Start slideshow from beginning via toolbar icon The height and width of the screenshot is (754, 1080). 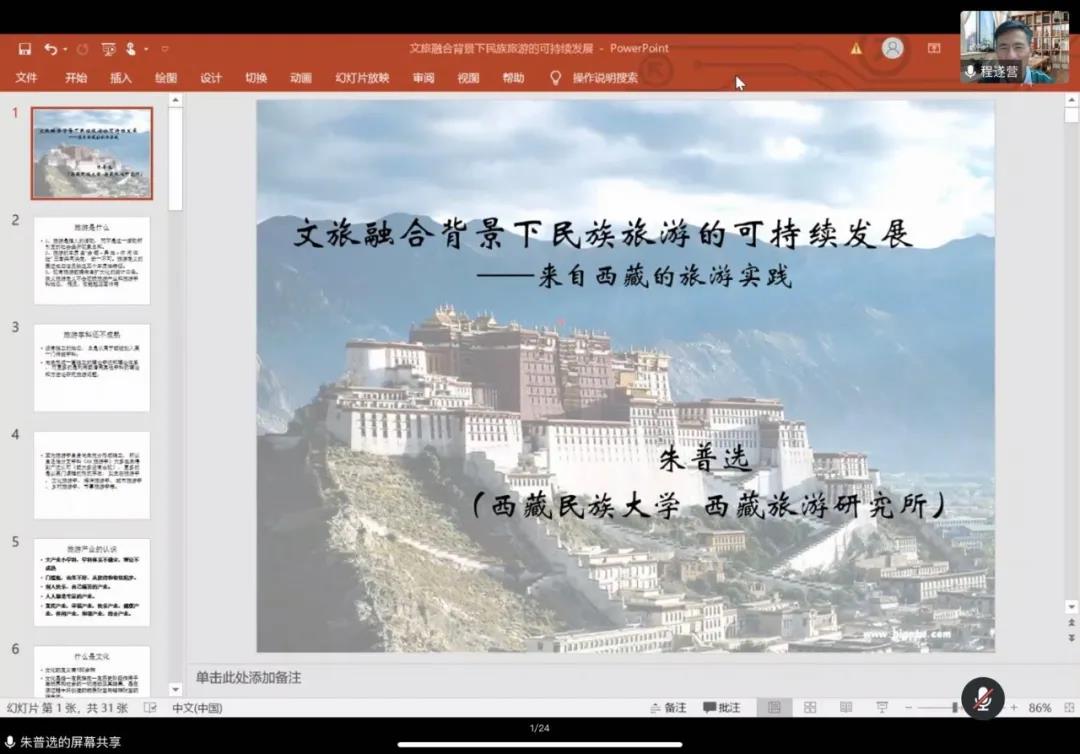pos(108,49)
